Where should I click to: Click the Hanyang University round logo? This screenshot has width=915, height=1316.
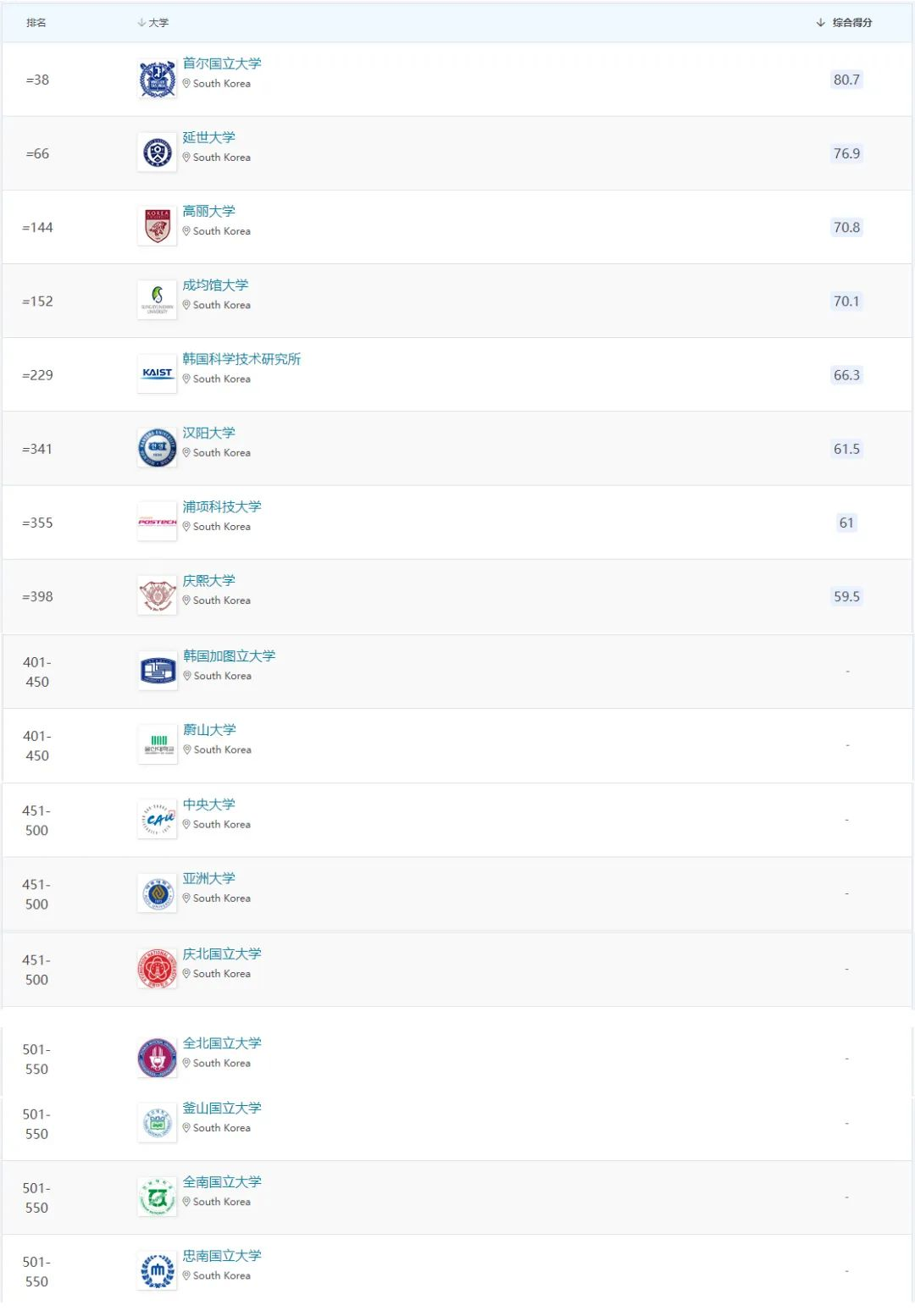[x=157, y=448]
